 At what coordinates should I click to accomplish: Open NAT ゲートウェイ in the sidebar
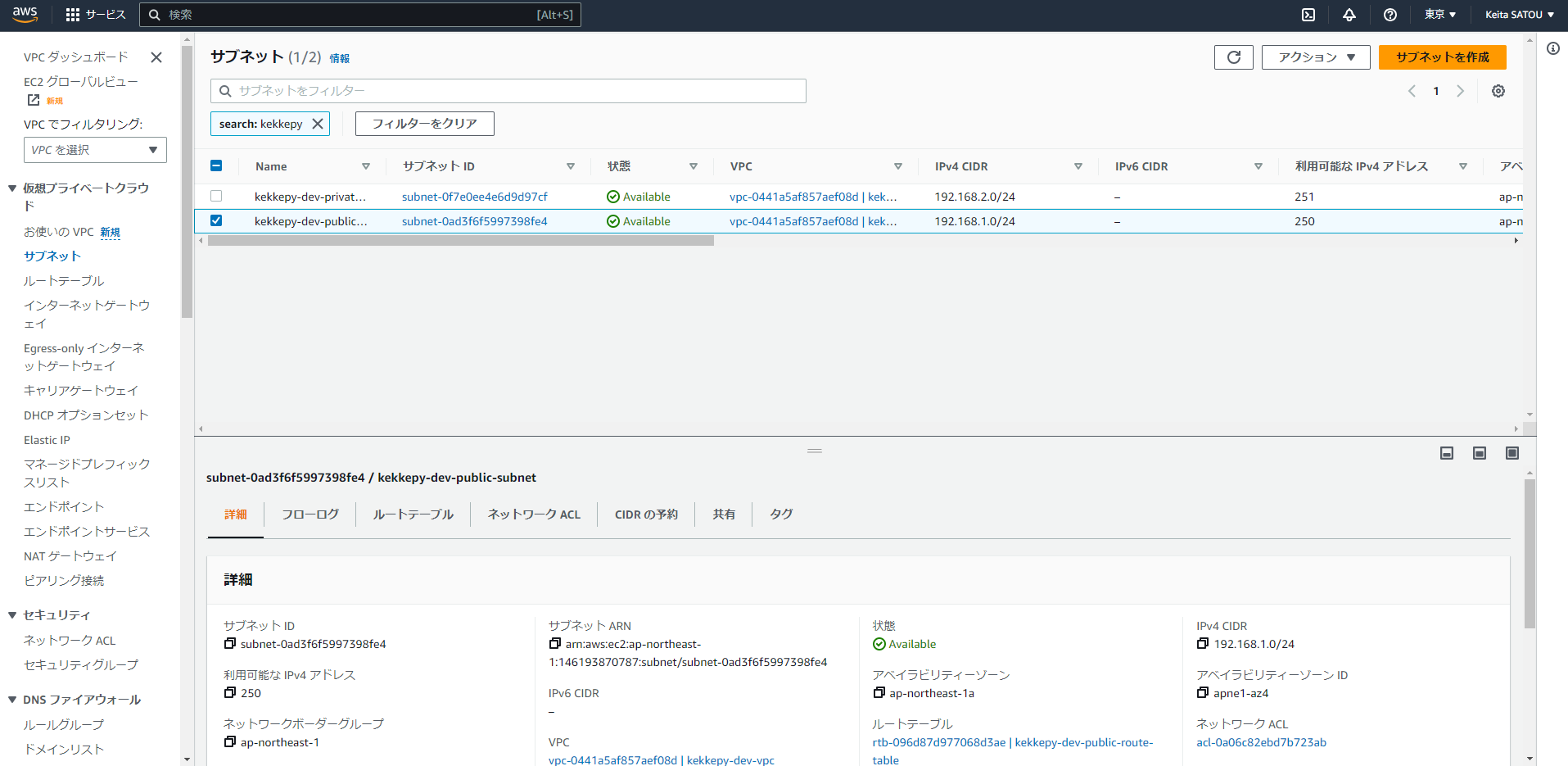pos(70,556)
